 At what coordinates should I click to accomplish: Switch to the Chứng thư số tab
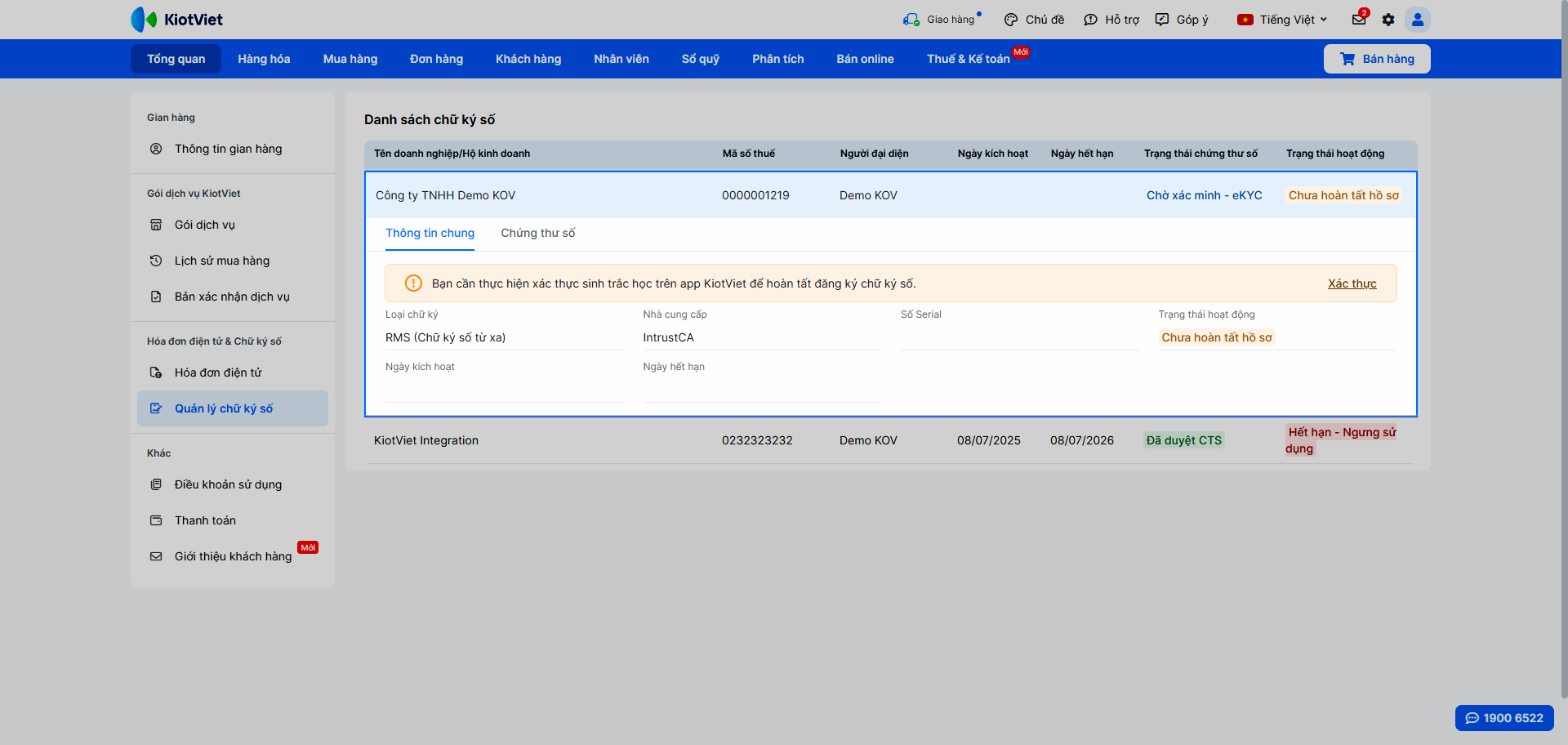point(538,234)
